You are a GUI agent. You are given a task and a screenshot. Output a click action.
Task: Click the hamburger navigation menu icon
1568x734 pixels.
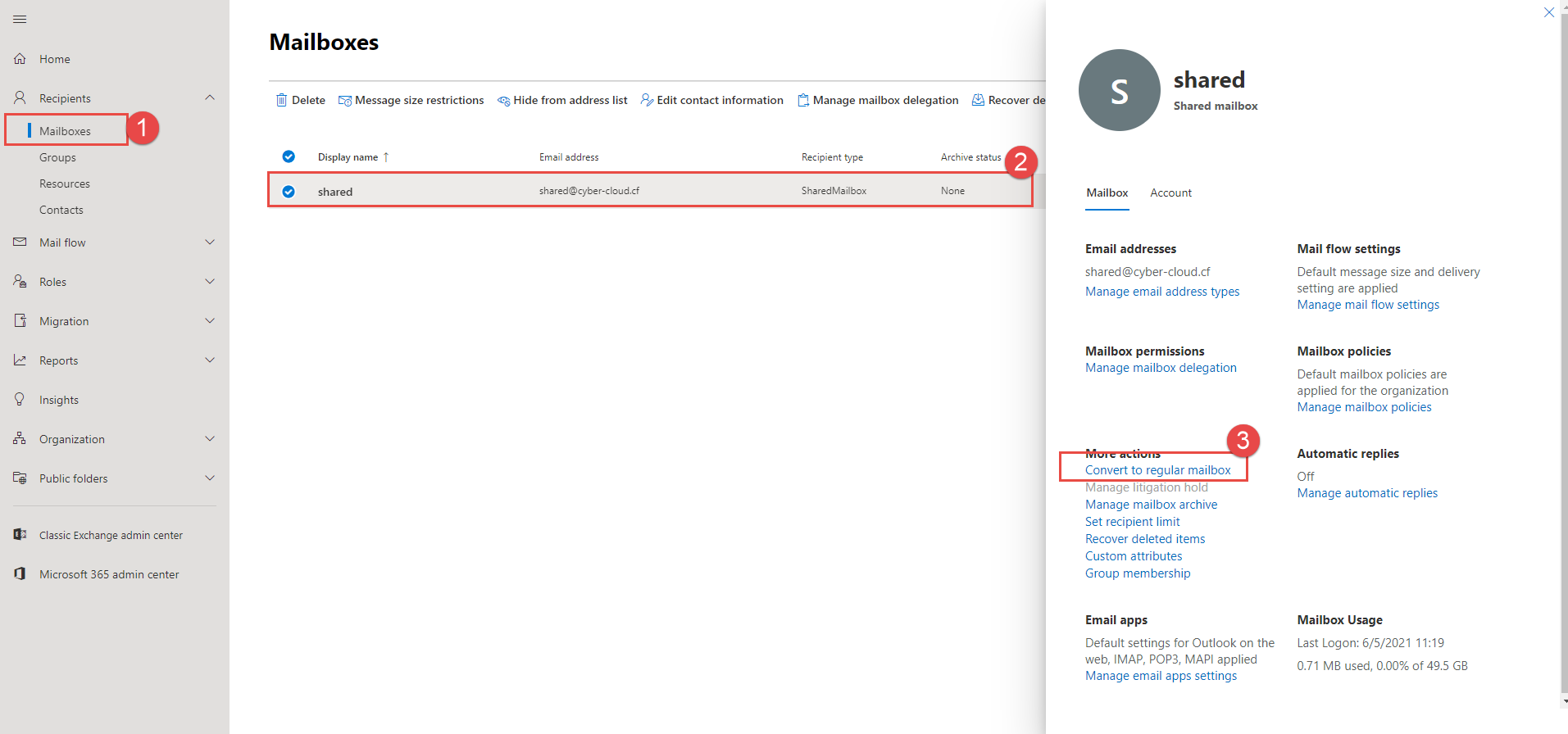pos(20,19)
